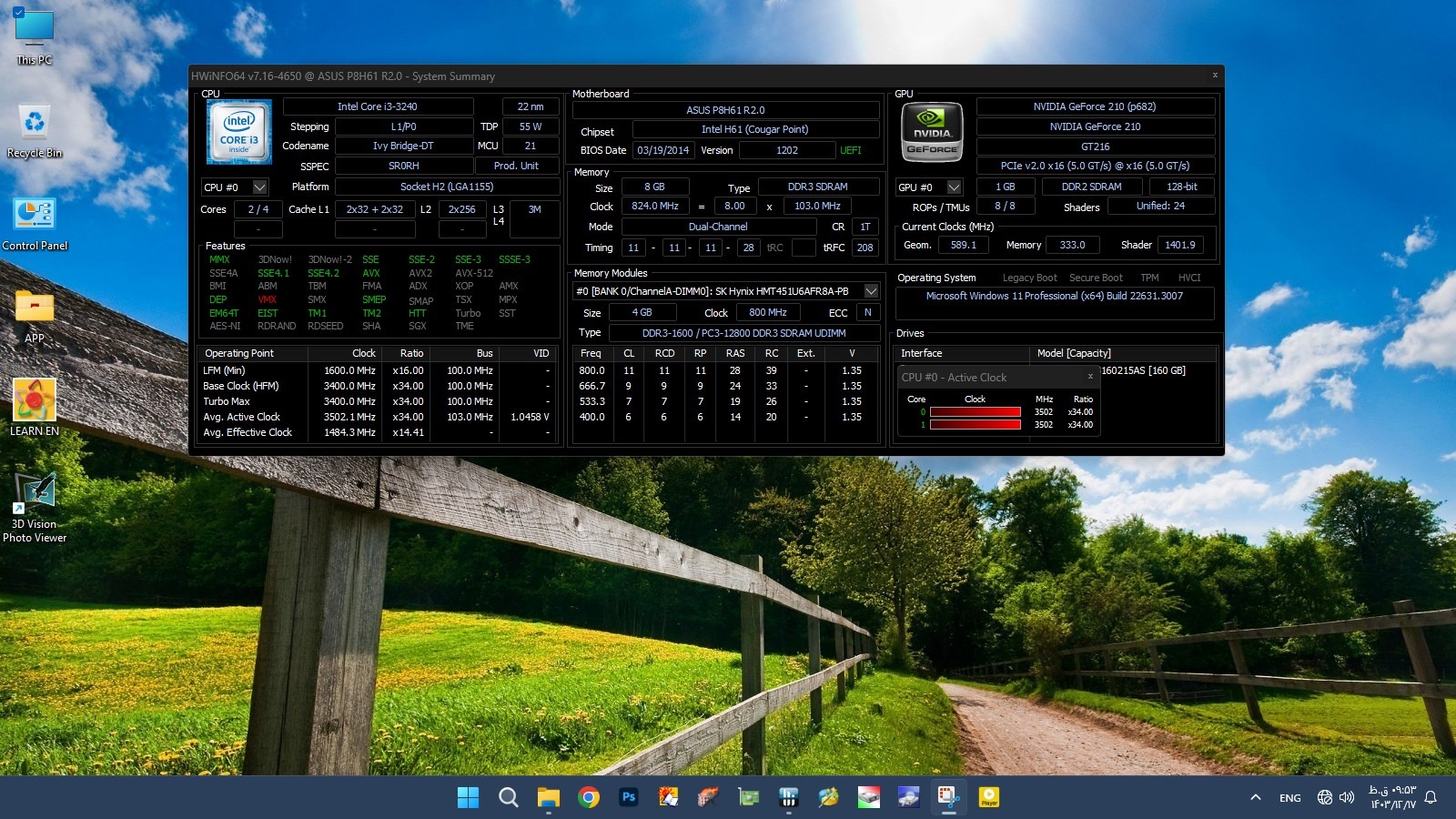Image resolution: width=1456 pixels, height=819 pixels.
Task: Click the core 0 red clock bar
Action: pos(975,412)
